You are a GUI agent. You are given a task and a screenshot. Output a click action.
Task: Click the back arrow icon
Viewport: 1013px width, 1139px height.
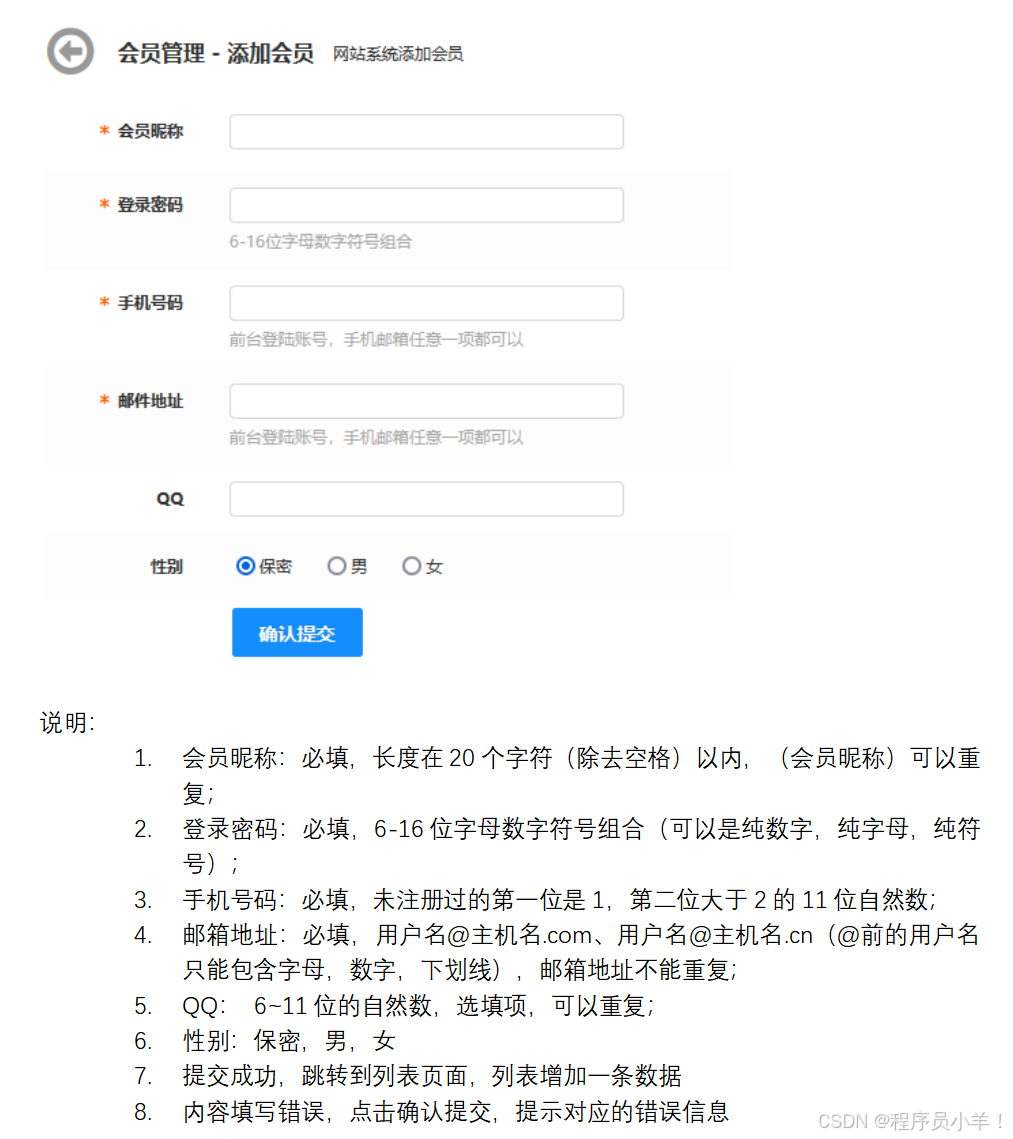pos(70,52)
